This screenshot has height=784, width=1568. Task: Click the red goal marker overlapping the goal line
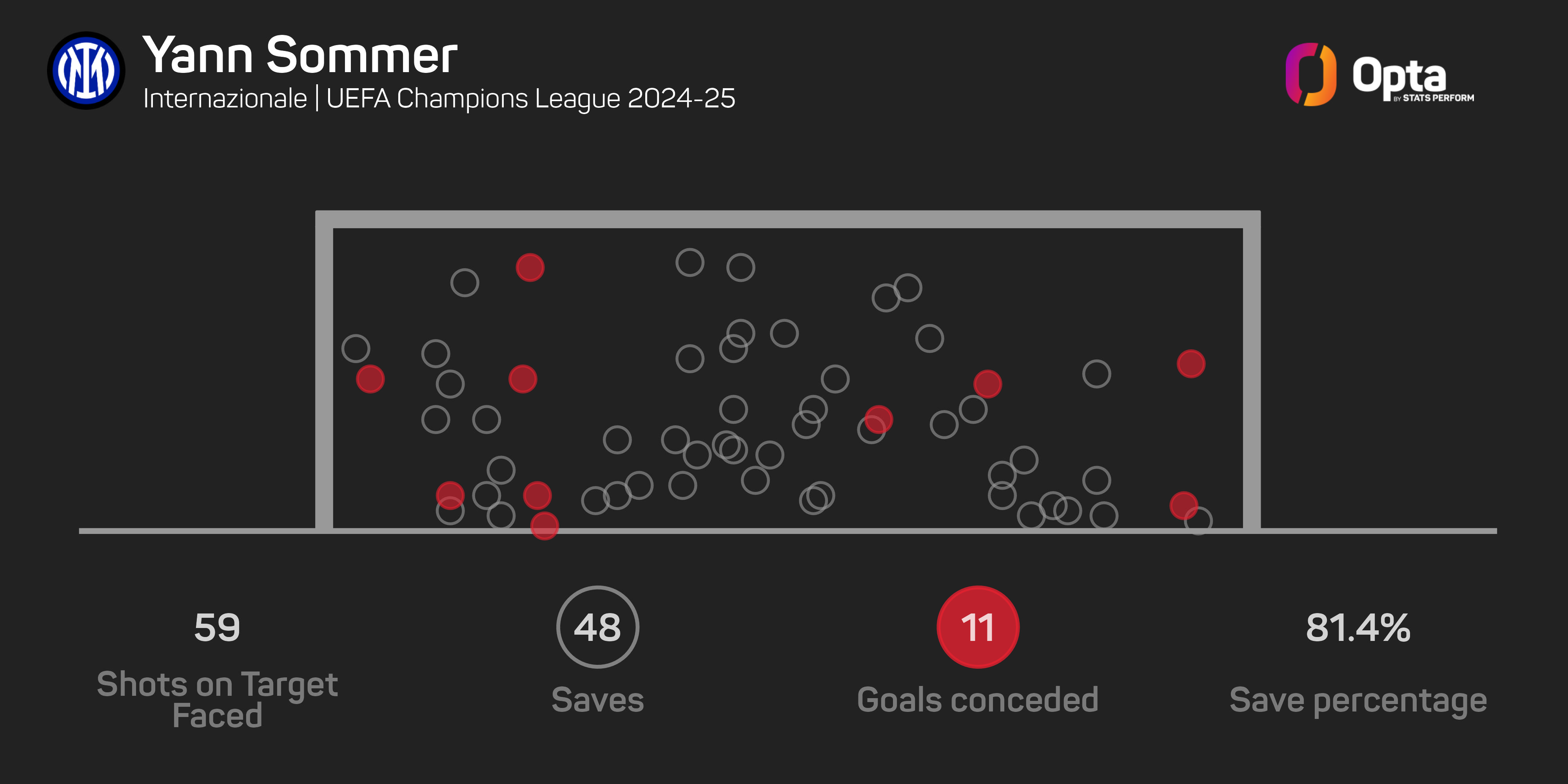click(x=544, y=526)
